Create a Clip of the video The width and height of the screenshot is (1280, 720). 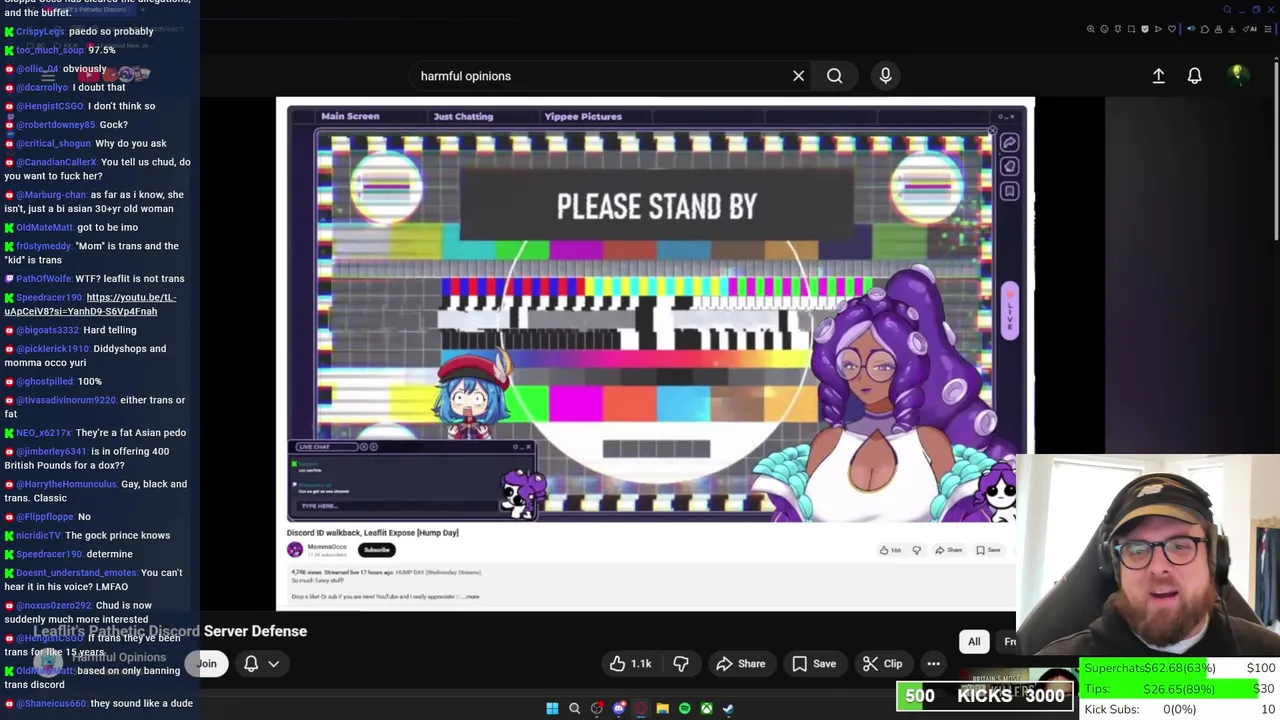pos(882,664)
